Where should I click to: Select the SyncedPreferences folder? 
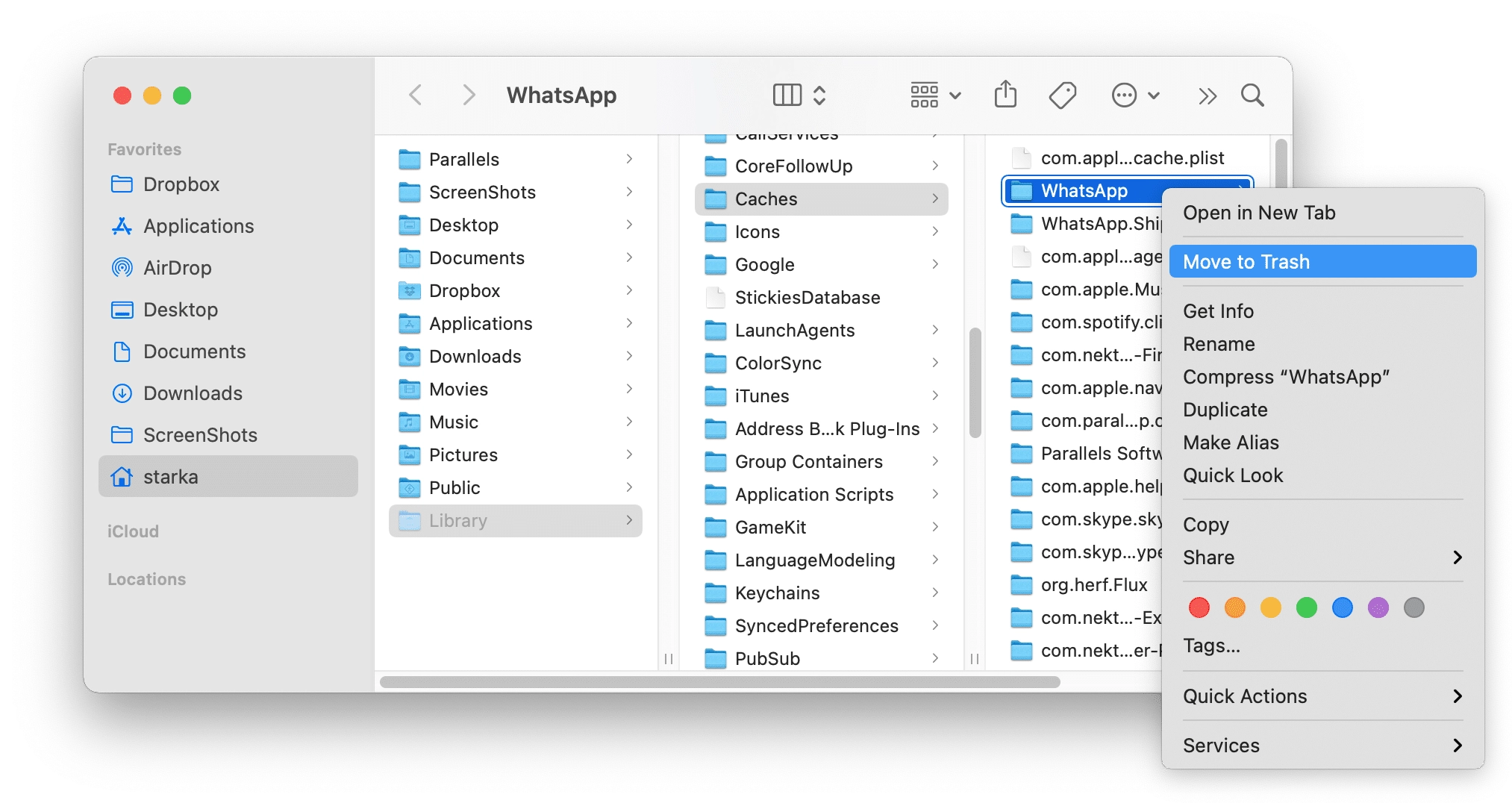pyautogui.click(x=822, y=625)
